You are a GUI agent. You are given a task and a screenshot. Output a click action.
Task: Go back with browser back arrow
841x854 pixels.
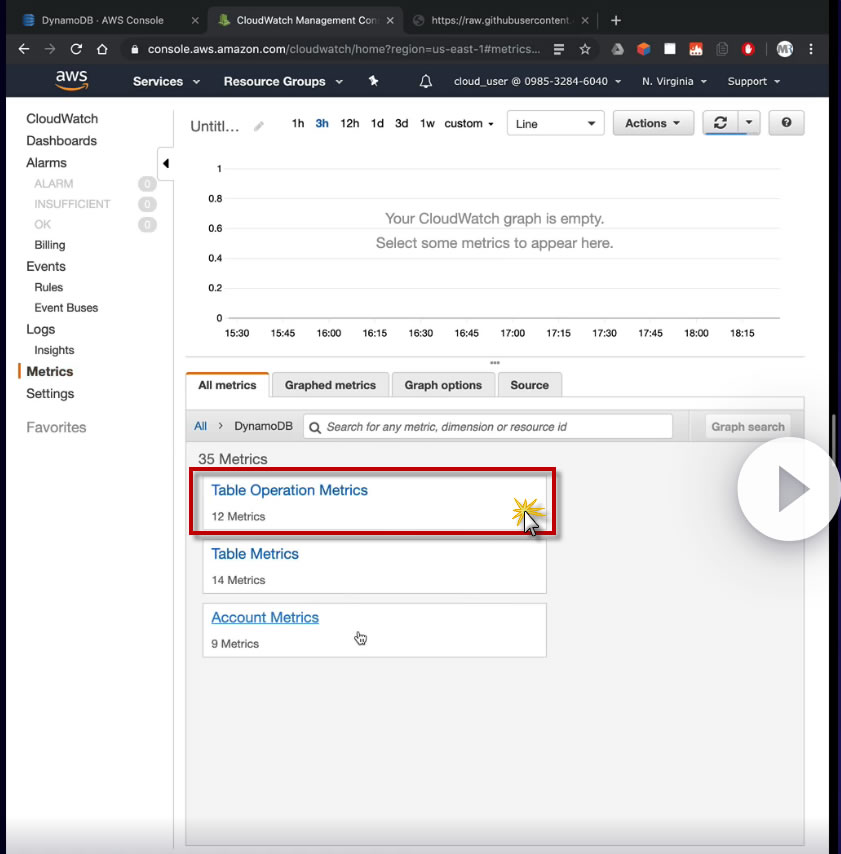(23, 49)
